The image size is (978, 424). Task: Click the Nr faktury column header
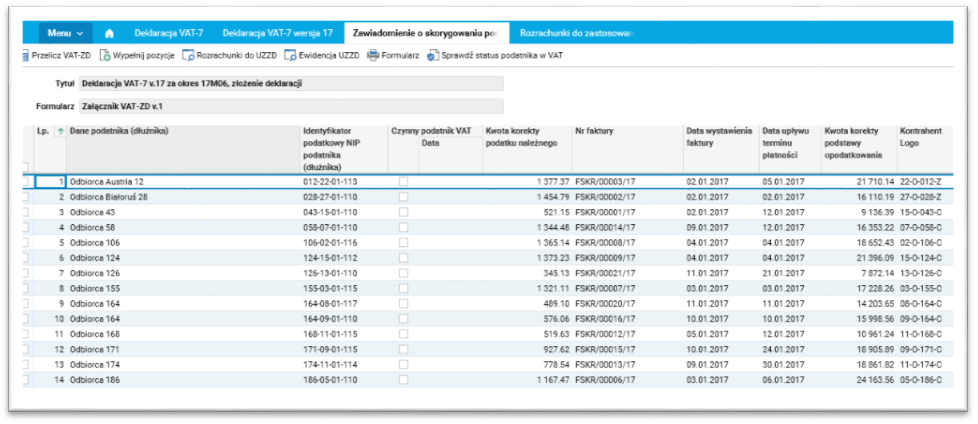pyautogui.click(x=628, y=149)
